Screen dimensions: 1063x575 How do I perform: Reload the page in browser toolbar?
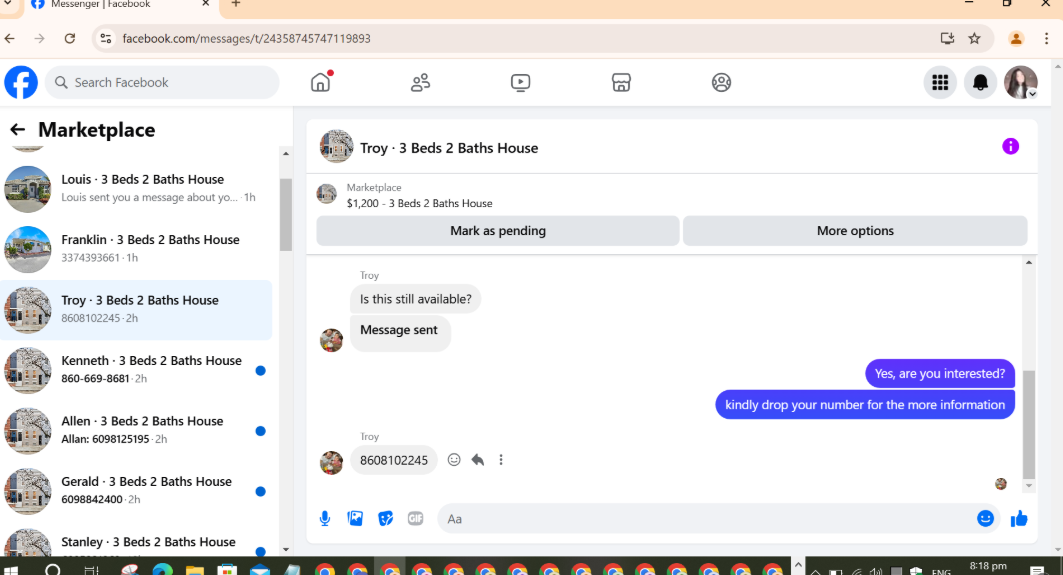[70, 39]
